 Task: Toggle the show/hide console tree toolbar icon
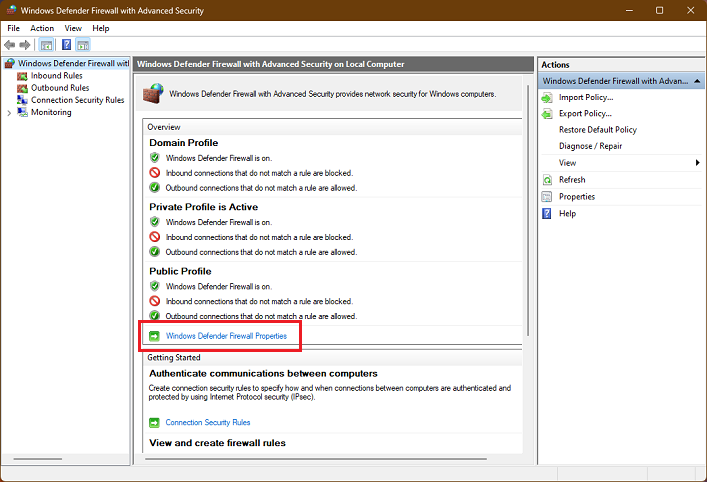[x=46, y=45]
